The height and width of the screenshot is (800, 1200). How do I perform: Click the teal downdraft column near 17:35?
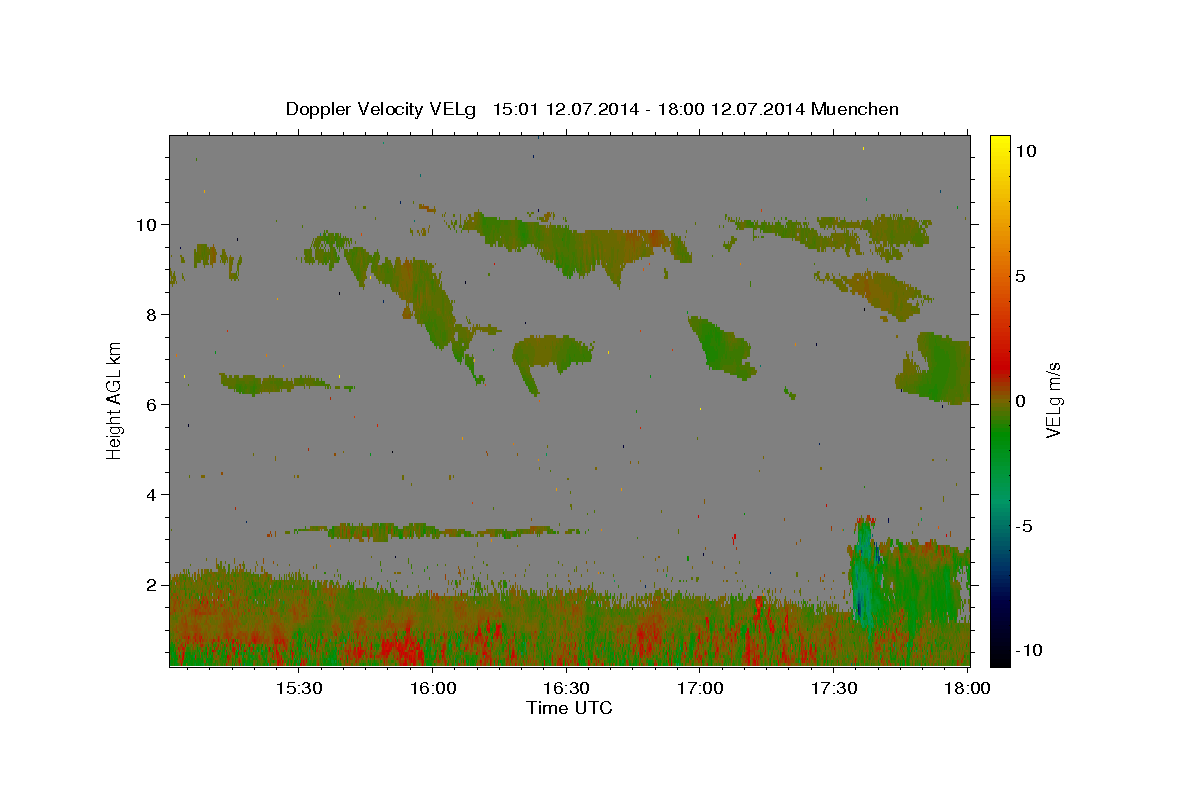tap(863, 575)
